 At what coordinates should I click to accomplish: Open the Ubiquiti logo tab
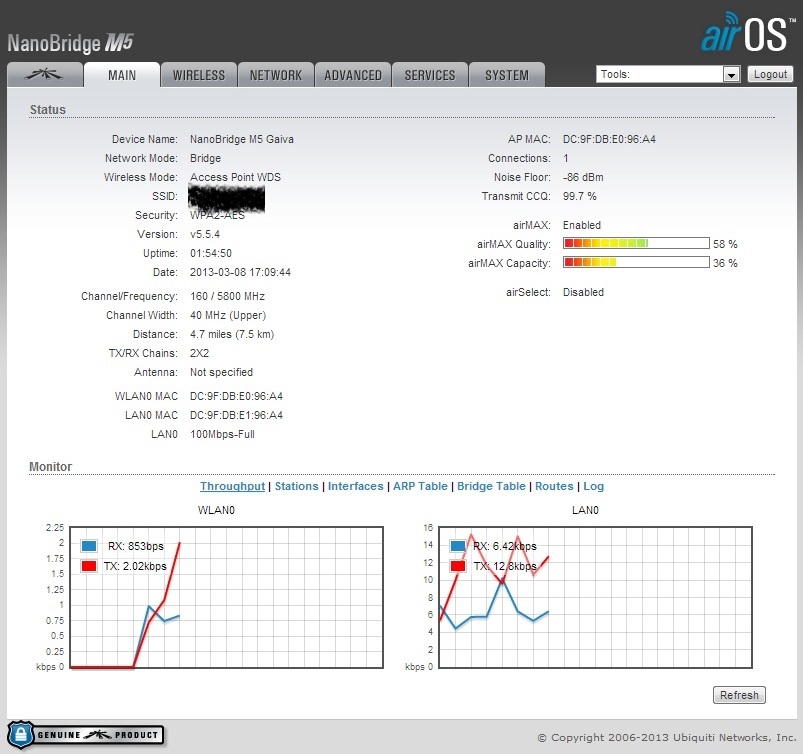(45, 75)
